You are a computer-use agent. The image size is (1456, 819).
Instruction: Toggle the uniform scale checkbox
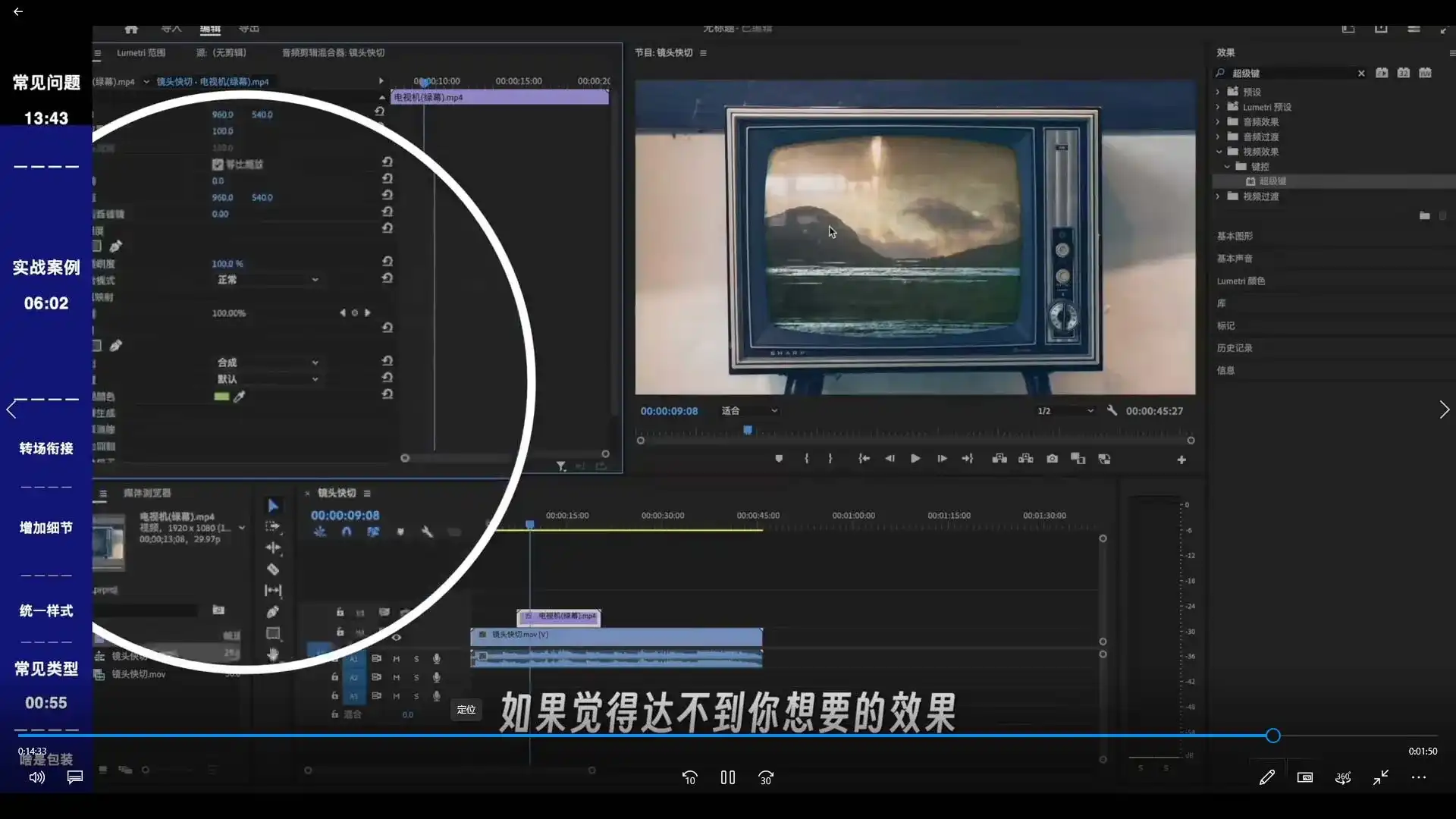point(218,165)
